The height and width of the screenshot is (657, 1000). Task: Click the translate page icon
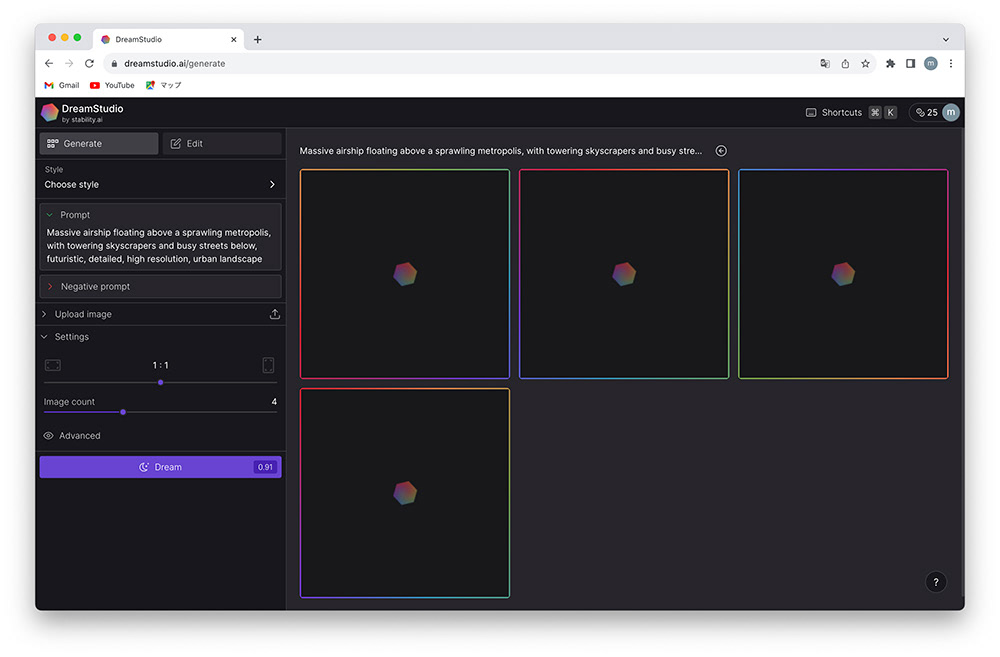tap(825, 63)
